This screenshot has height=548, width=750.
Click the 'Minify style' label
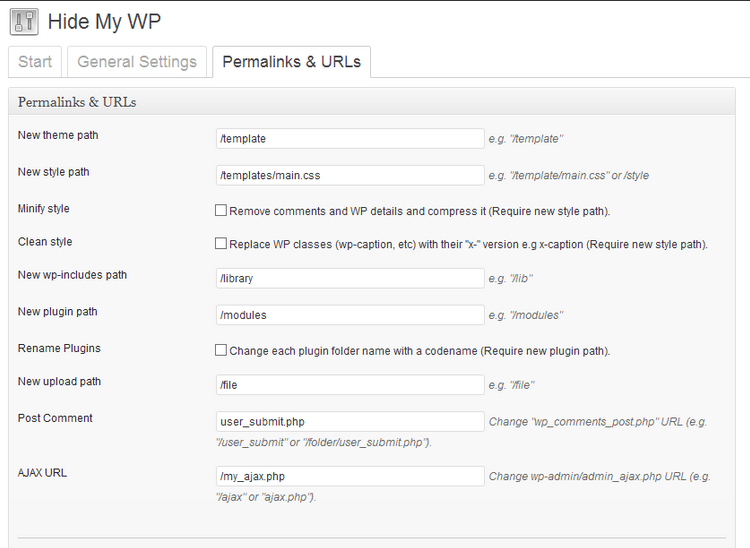click(x=44, y=209)
